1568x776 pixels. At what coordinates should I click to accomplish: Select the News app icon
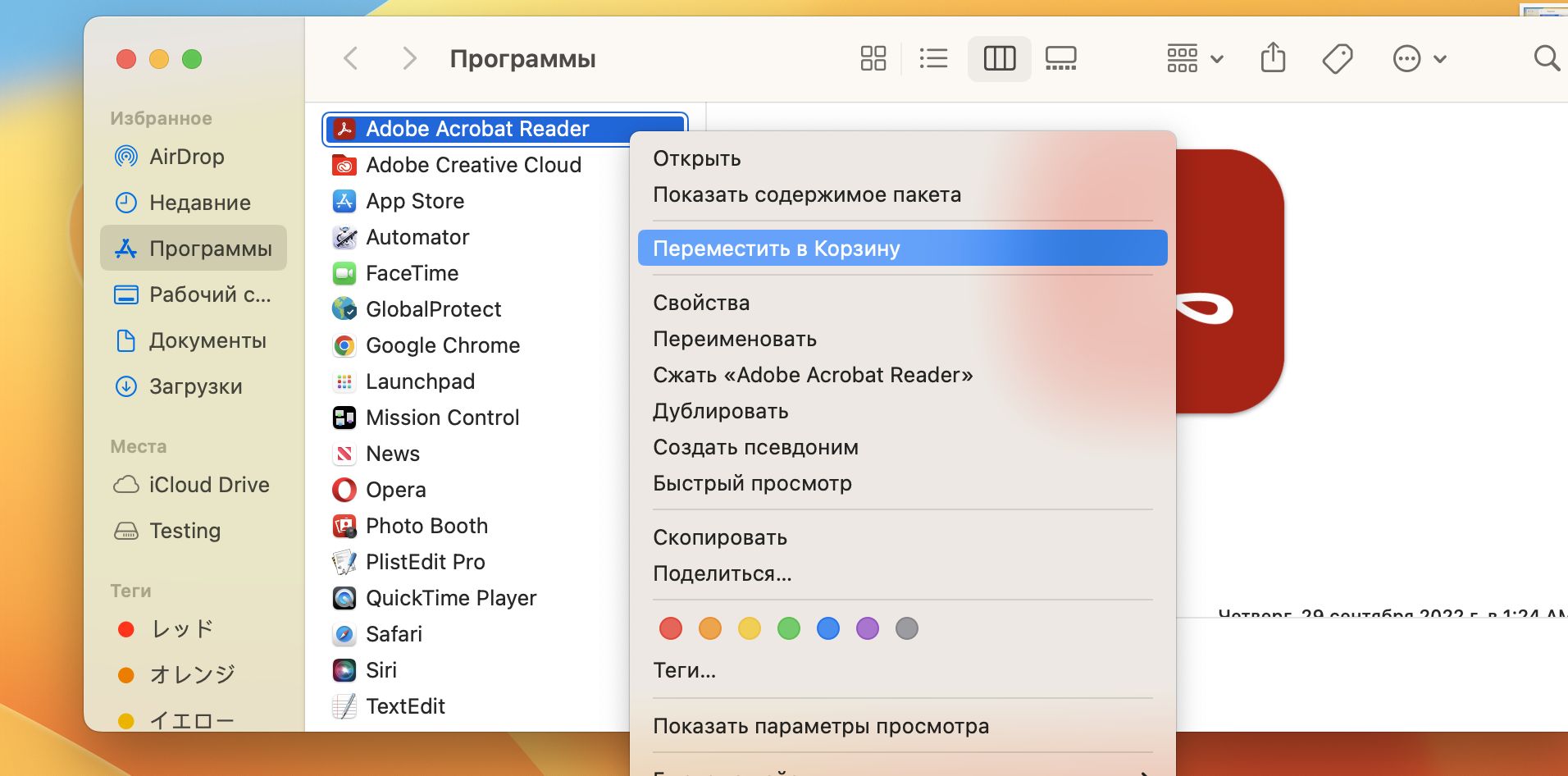(344, 454)
